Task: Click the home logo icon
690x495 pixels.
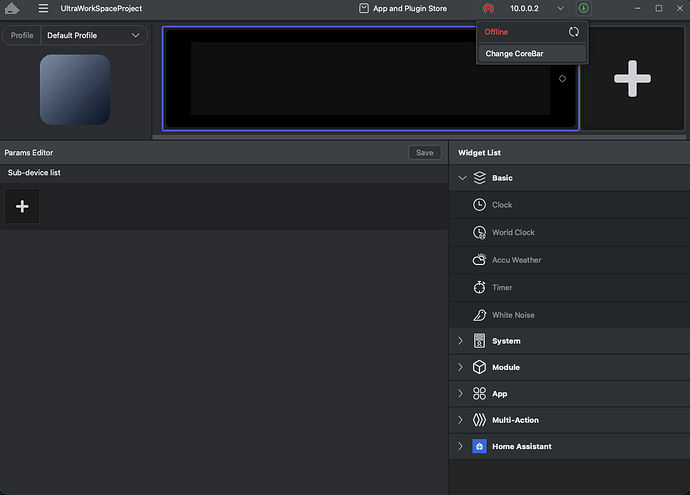Action: pos(12,8)
